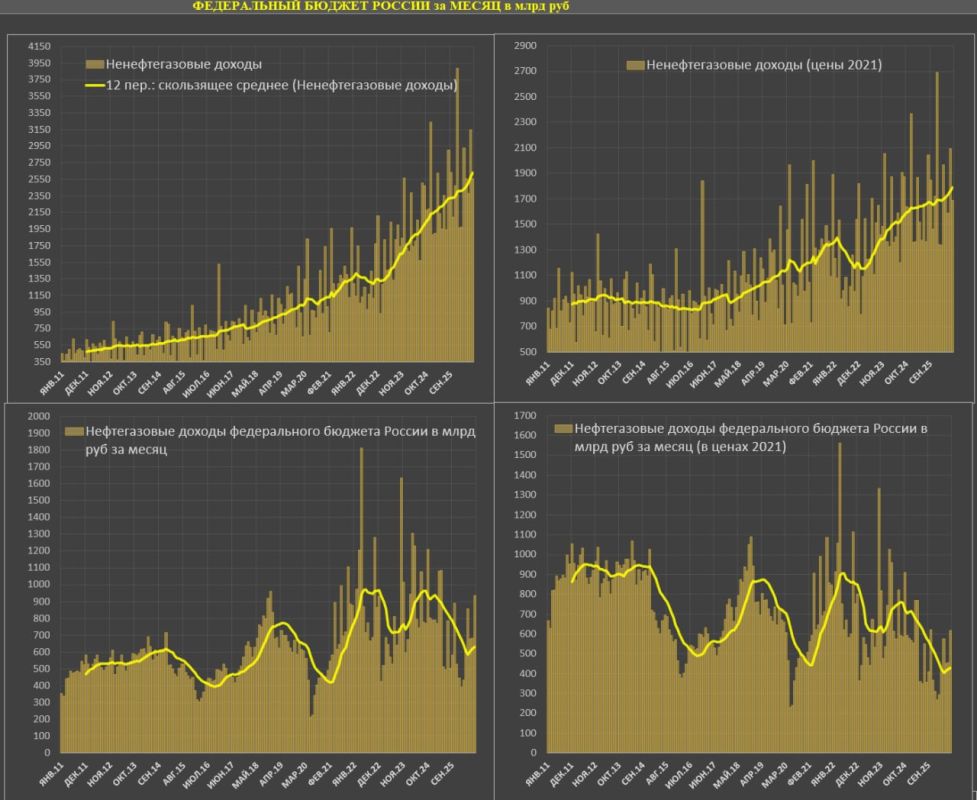Click the y-axis value 3950
The width and height of the screenshot is (977, 800).
click(x=39, y=64)
